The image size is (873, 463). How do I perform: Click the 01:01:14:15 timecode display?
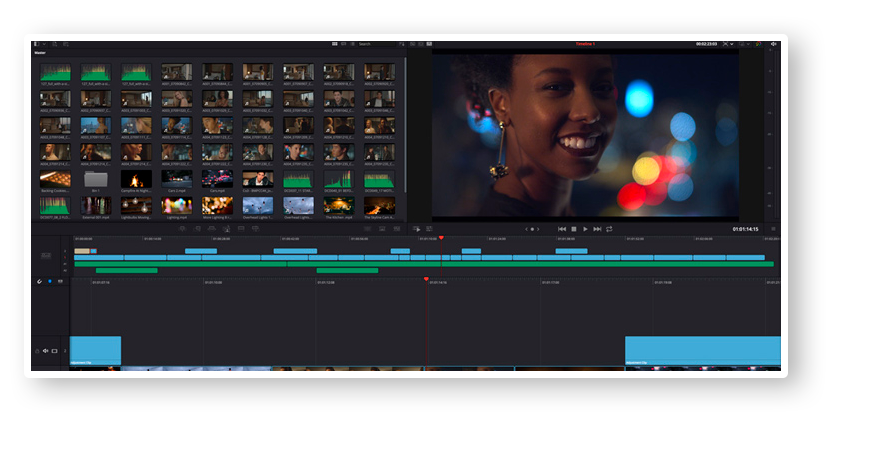pos(744,229)
